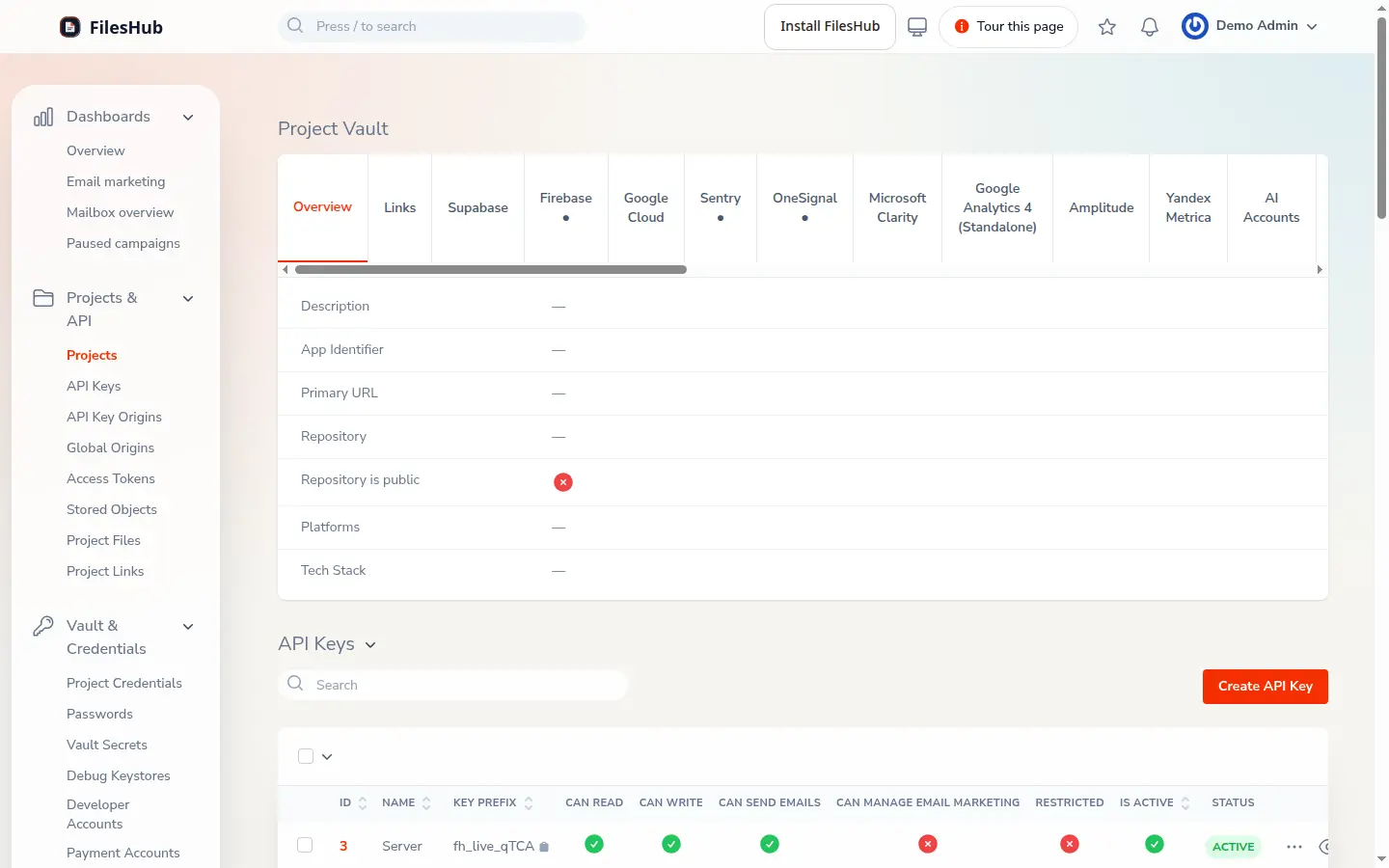Viewport: 1389px width, 868px height.
Task: Click the red Repository is public cross icon
Action: [563, 481]
